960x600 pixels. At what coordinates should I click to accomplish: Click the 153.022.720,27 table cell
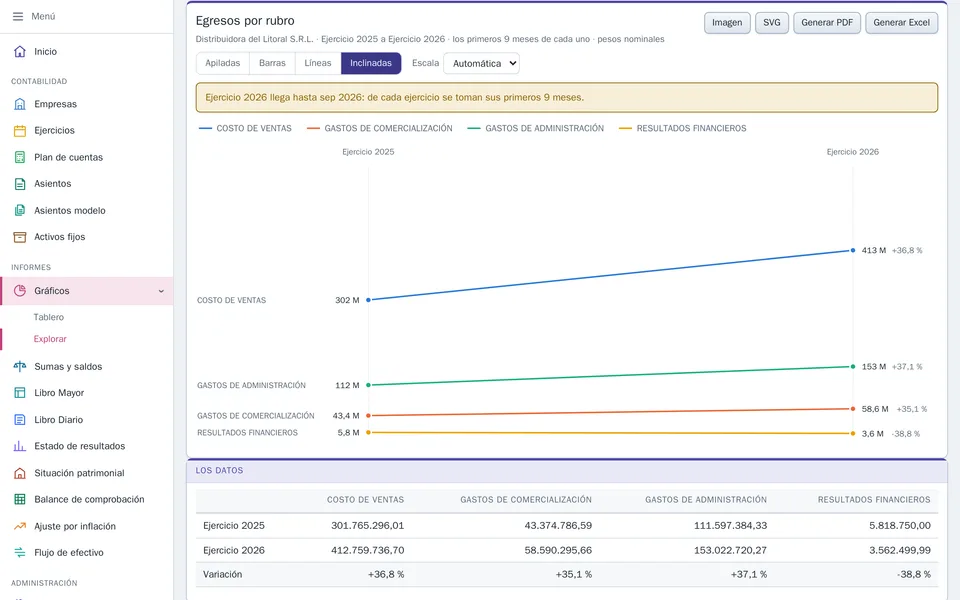point(730,550)
